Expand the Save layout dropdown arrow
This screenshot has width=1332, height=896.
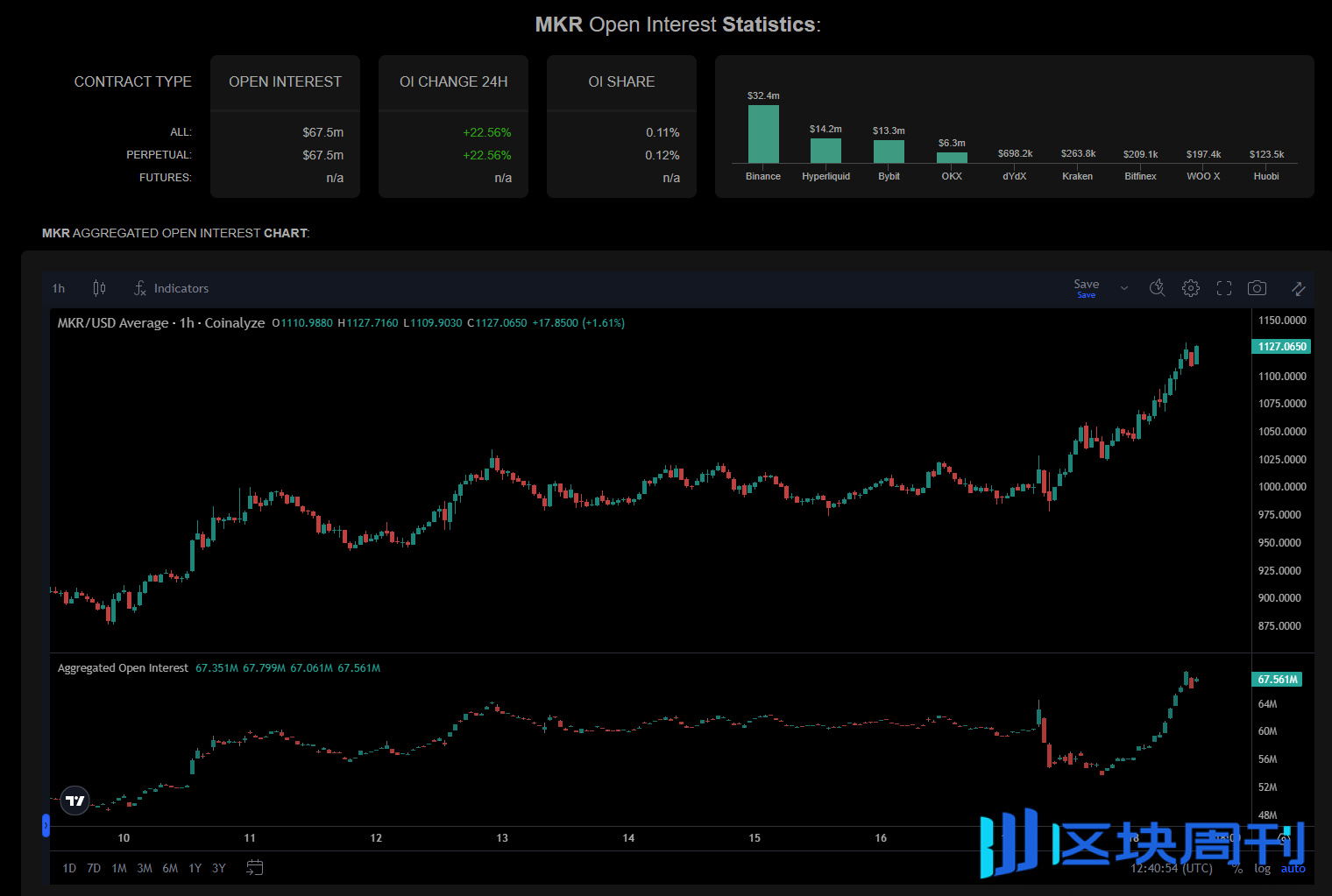pos(1124,288)
